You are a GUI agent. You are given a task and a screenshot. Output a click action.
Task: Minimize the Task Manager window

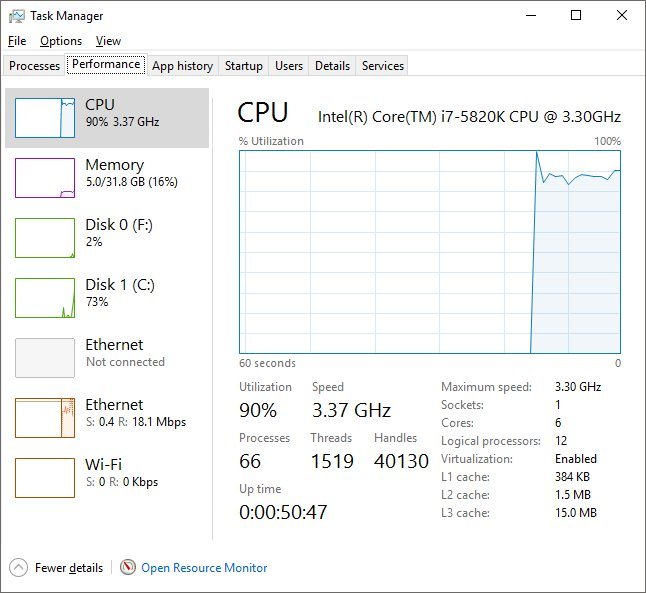click(x=531, y=16)
